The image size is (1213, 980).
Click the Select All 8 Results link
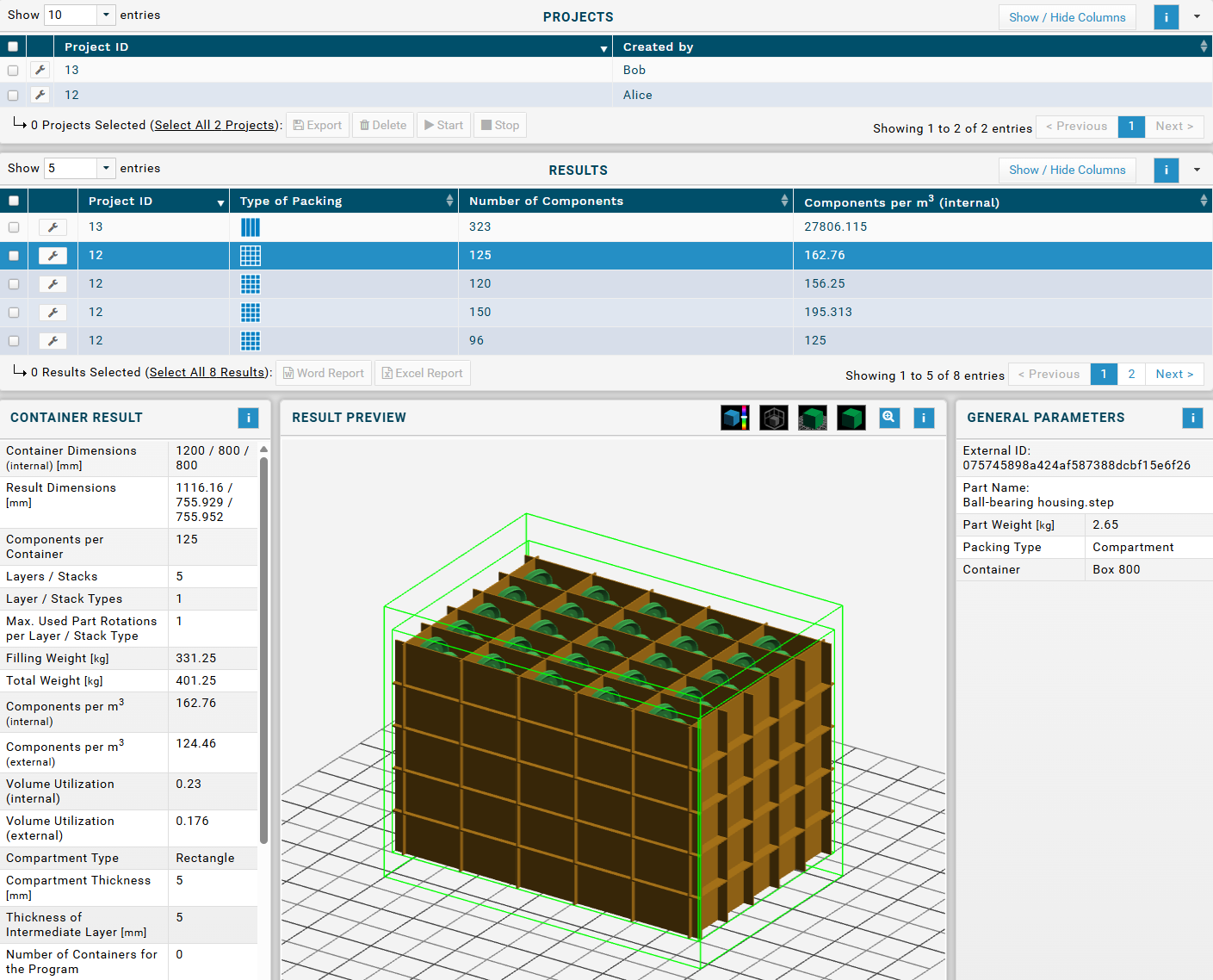[207, 372]
